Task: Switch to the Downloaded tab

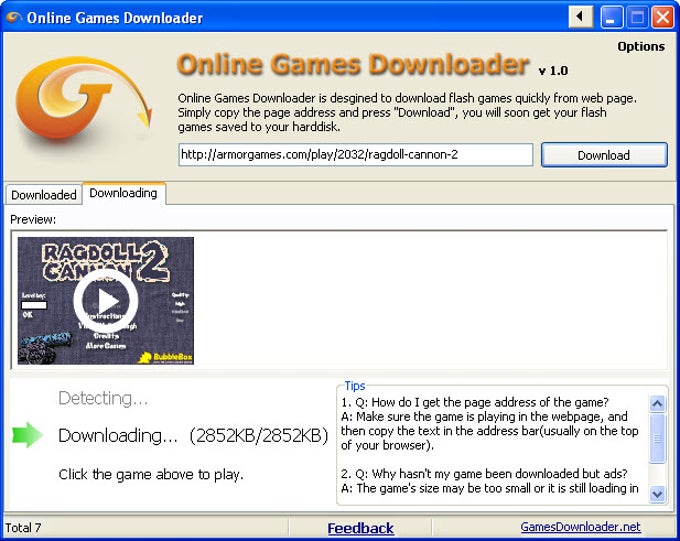Action: (x=44, y=195)
